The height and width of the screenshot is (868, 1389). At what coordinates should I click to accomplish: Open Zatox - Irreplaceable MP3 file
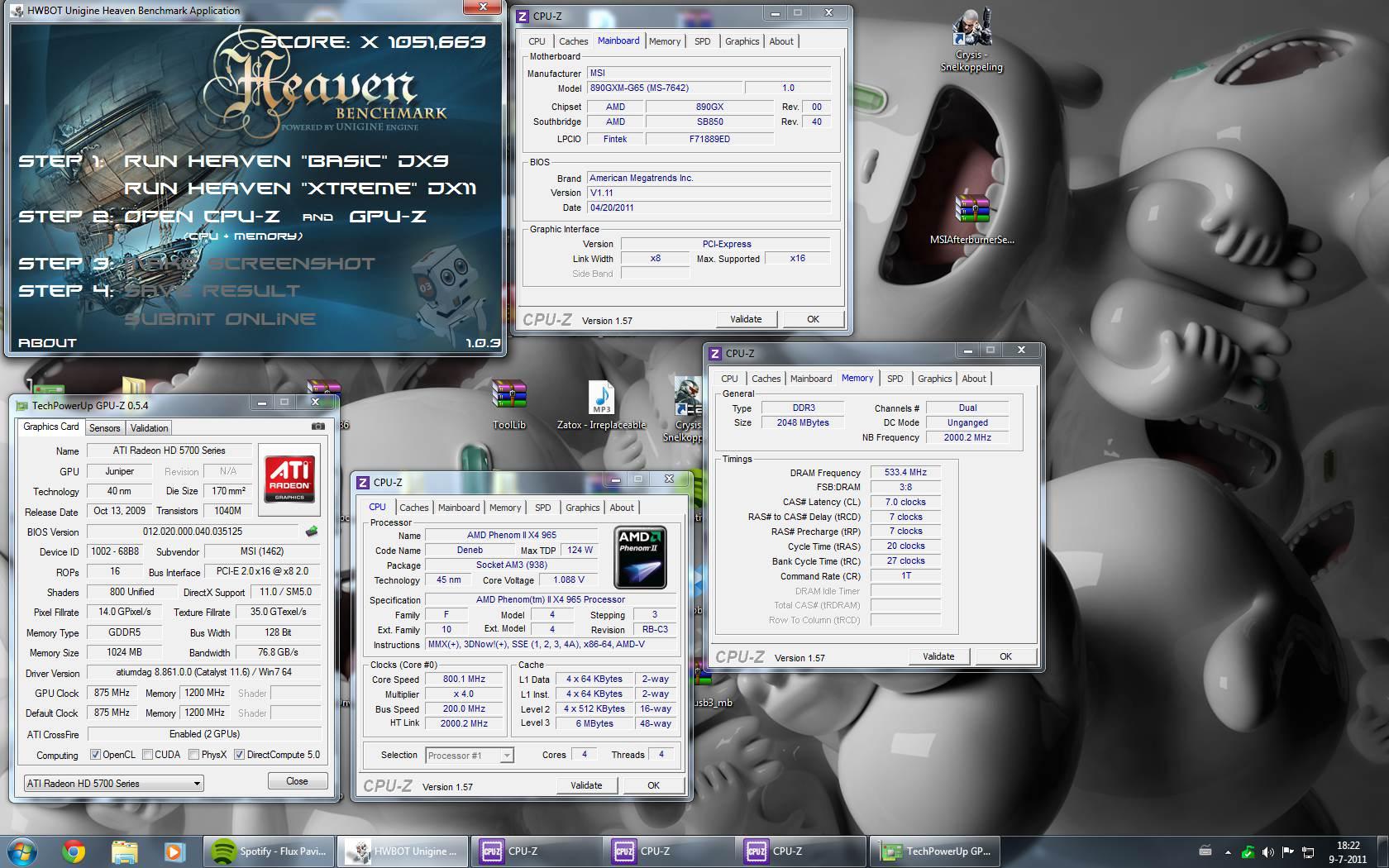tap(601, 405)
